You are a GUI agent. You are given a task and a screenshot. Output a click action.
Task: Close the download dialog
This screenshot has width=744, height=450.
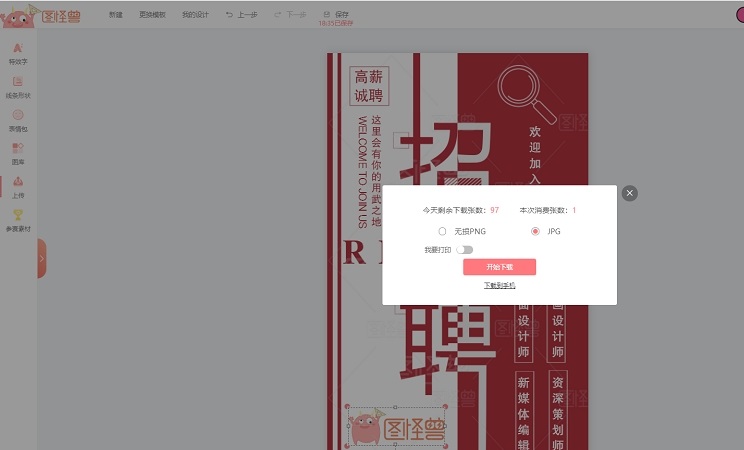pos(629,193)
